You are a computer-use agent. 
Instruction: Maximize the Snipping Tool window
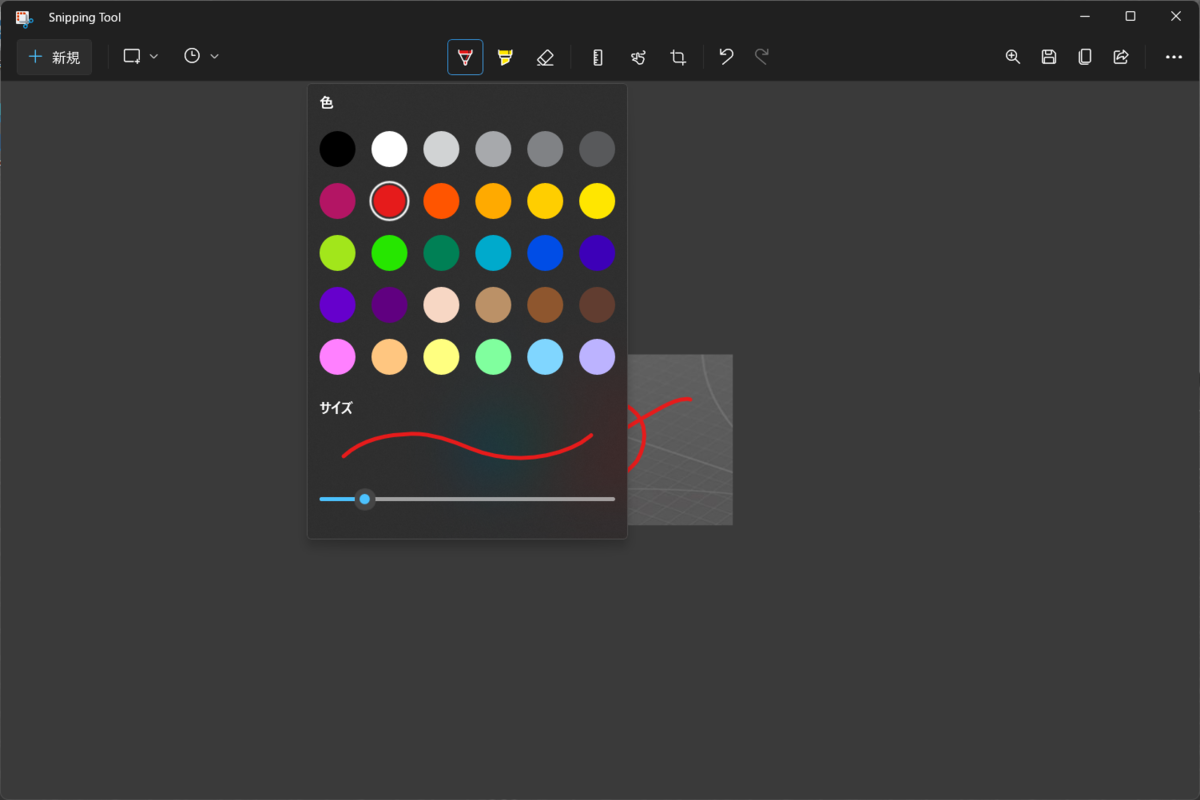1130,16
